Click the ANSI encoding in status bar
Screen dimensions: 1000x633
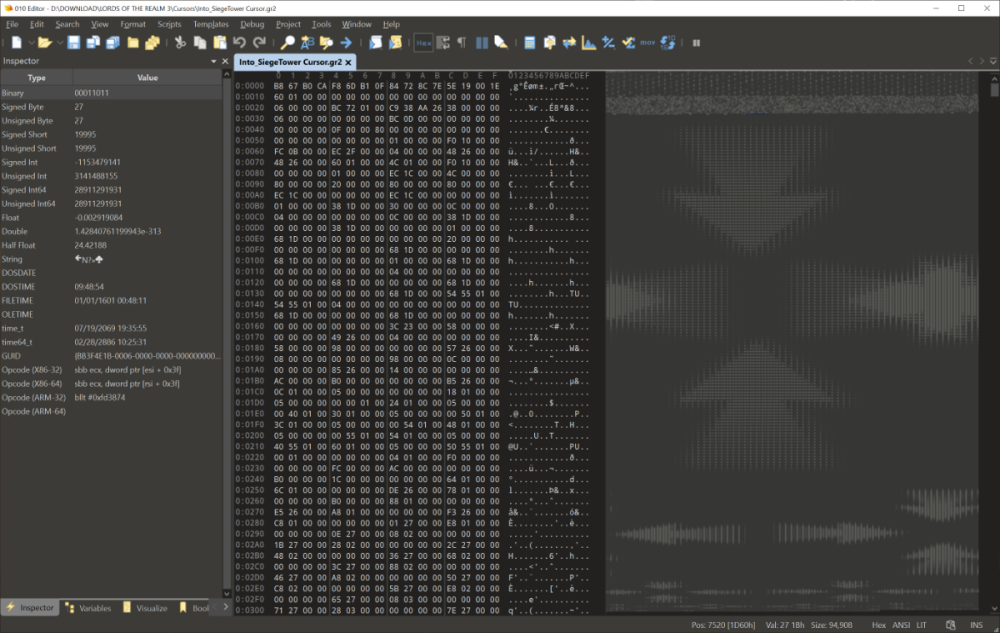(x=901, y=625)
